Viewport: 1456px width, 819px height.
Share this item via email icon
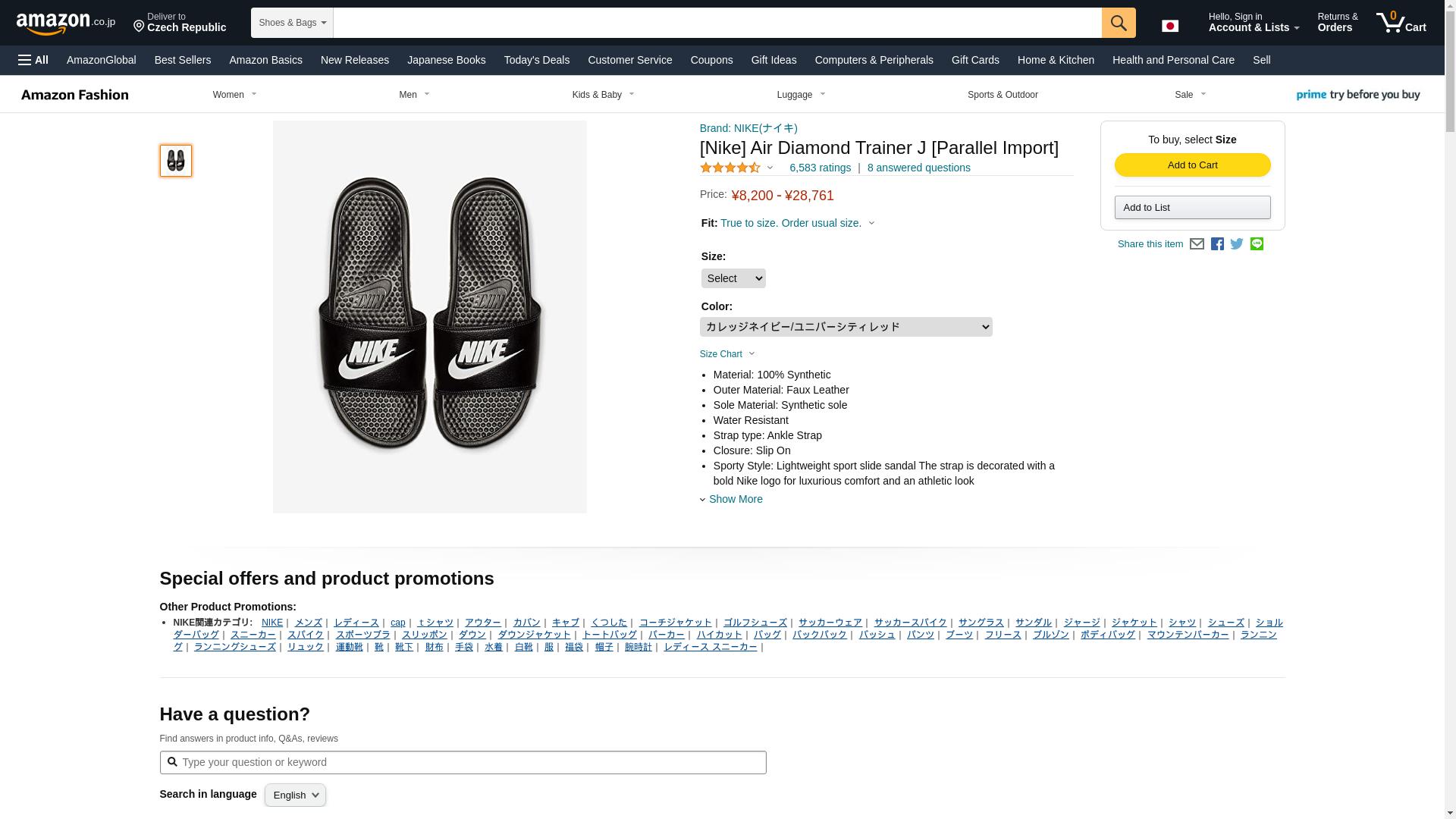[x=1197, y=244]
